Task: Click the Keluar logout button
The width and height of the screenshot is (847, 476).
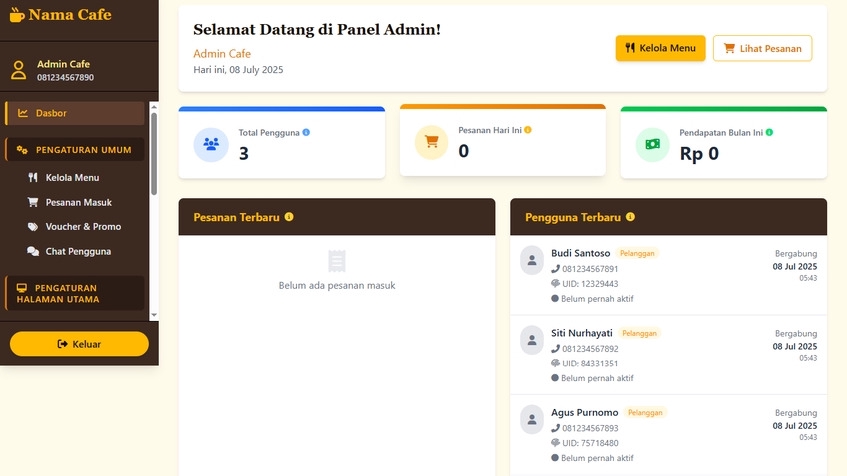Action: [79, 344]
